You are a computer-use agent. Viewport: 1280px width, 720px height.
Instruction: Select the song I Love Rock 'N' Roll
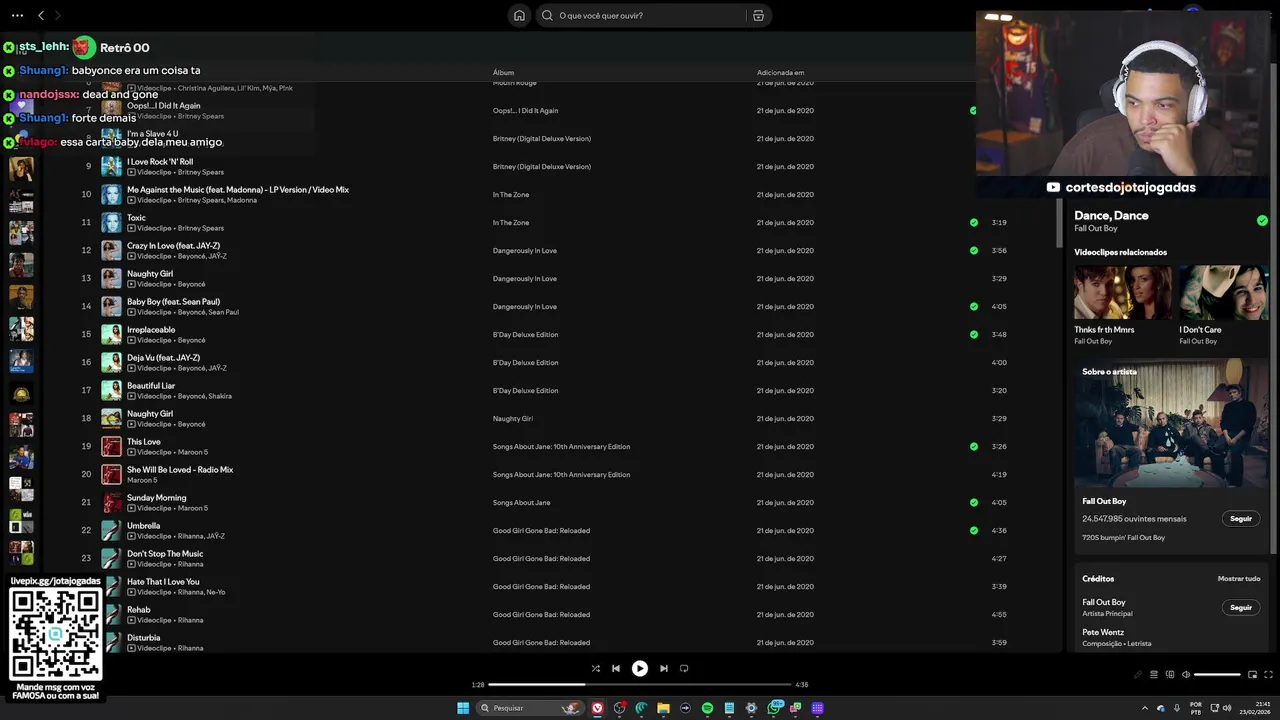coord(160,161)
